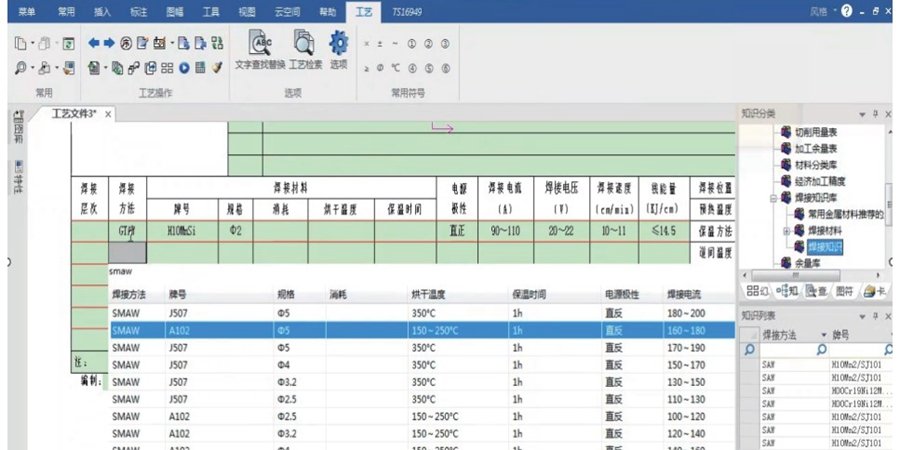Switch to the 图符 panel tab
The height and width of the screenshot is (450, 900).
pyautogui.click(x=844, y=292)
